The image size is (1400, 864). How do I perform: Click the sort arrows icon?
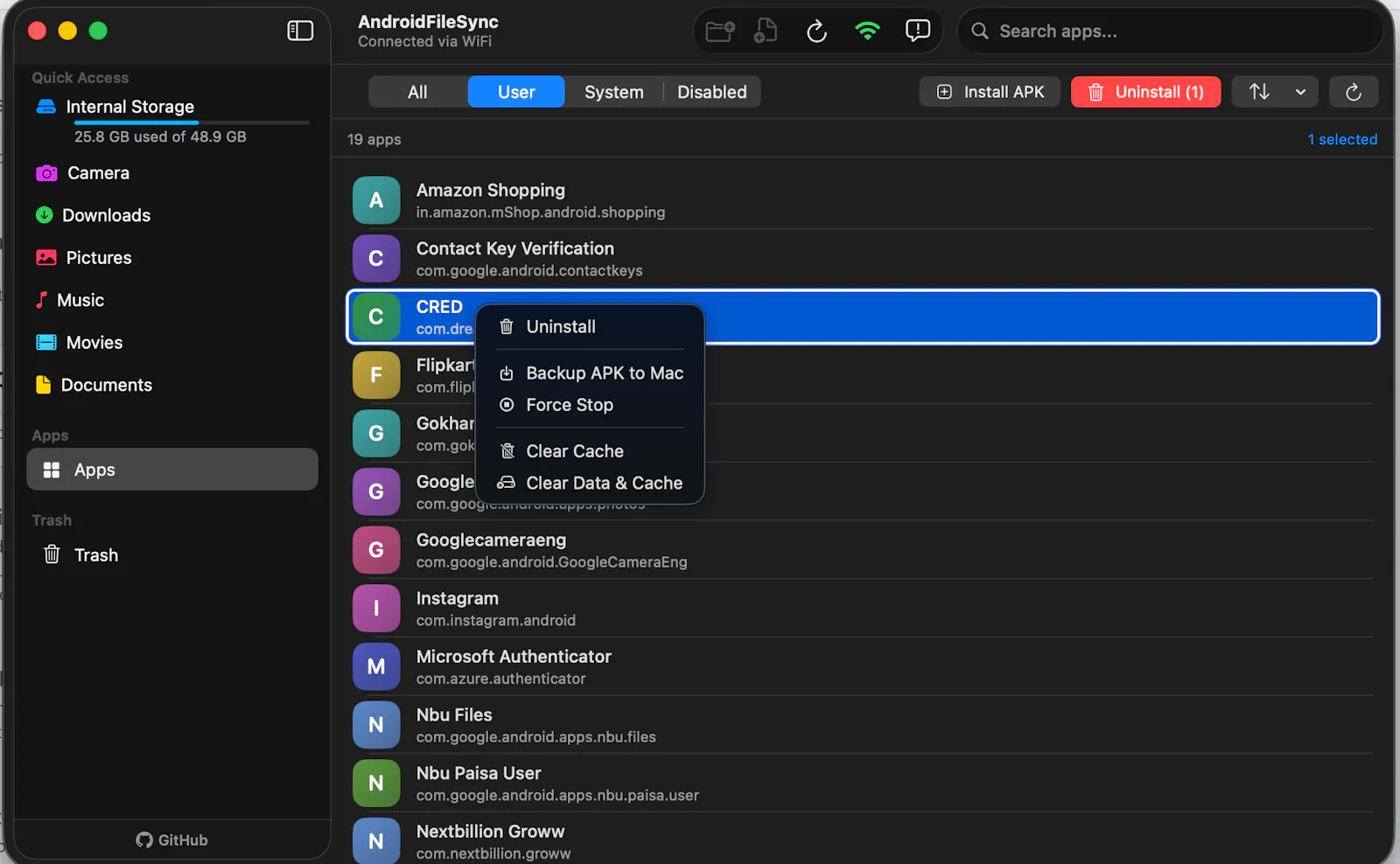point(1259,92)
